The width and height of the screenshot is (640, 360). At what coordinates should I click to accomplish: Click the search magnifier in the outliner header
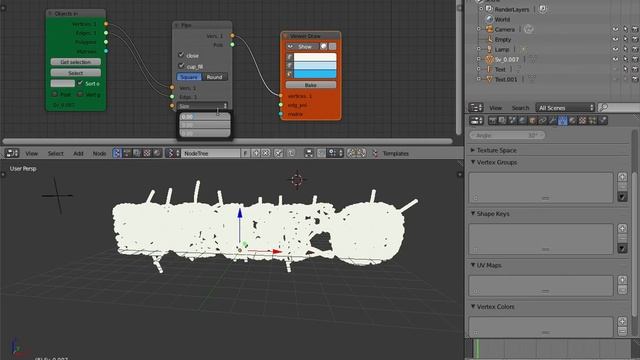(603, 108)
